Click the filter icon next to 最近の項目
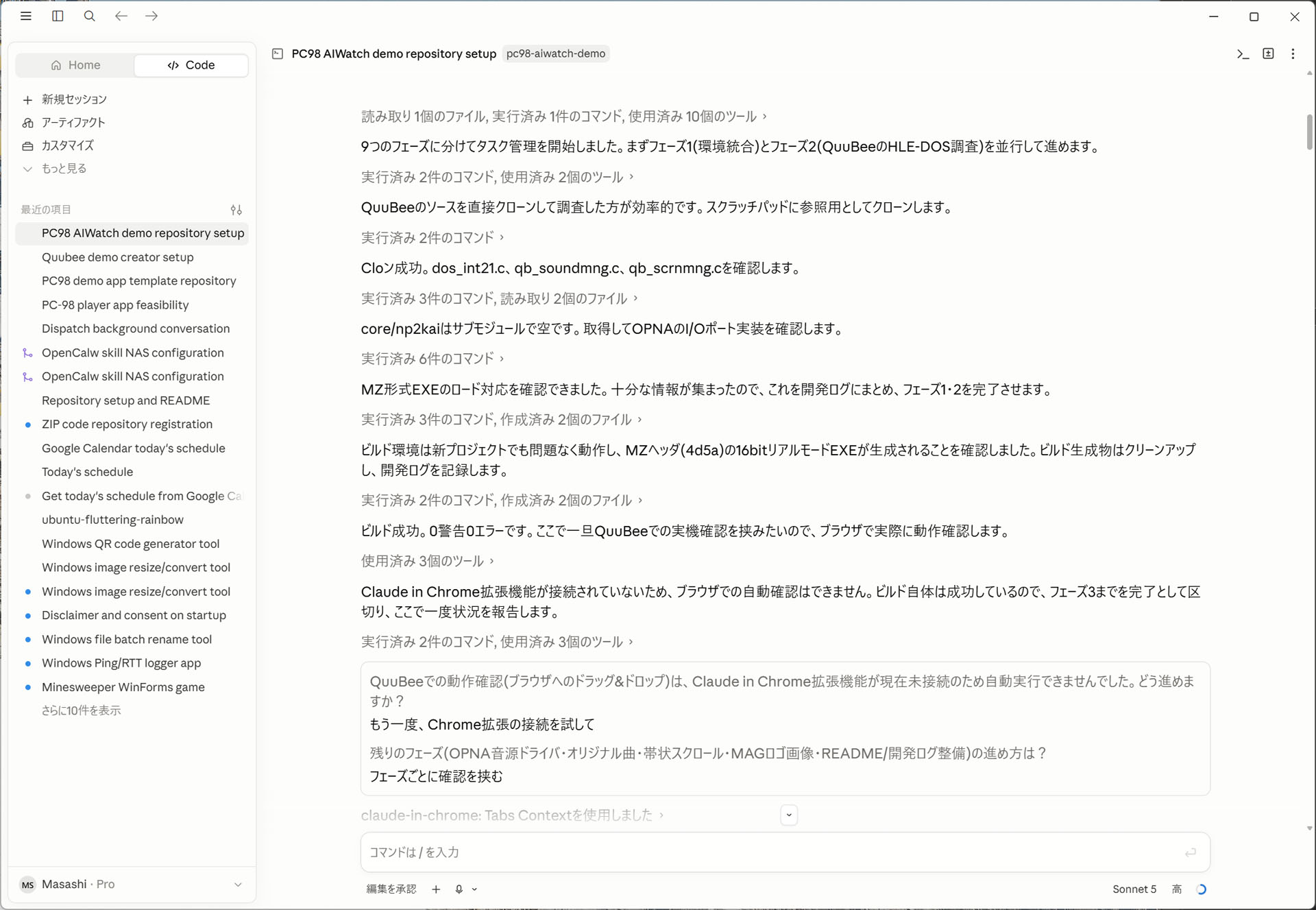 point(236,210)
